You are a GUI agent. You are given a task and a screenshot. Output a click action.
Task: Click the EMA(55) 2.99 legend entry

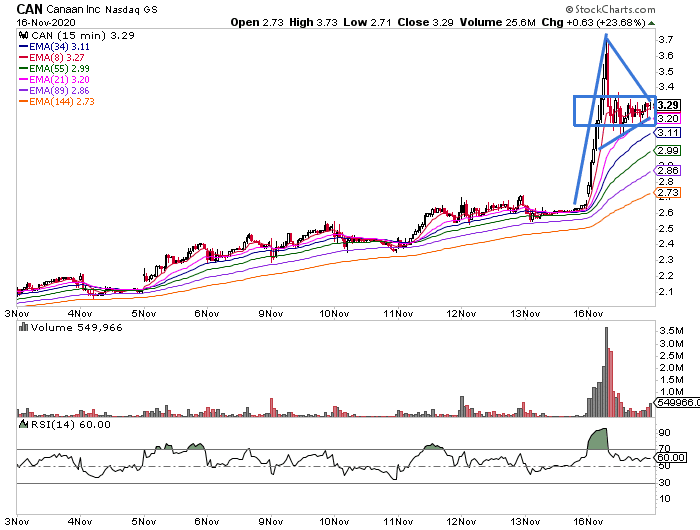coord(54,68)
